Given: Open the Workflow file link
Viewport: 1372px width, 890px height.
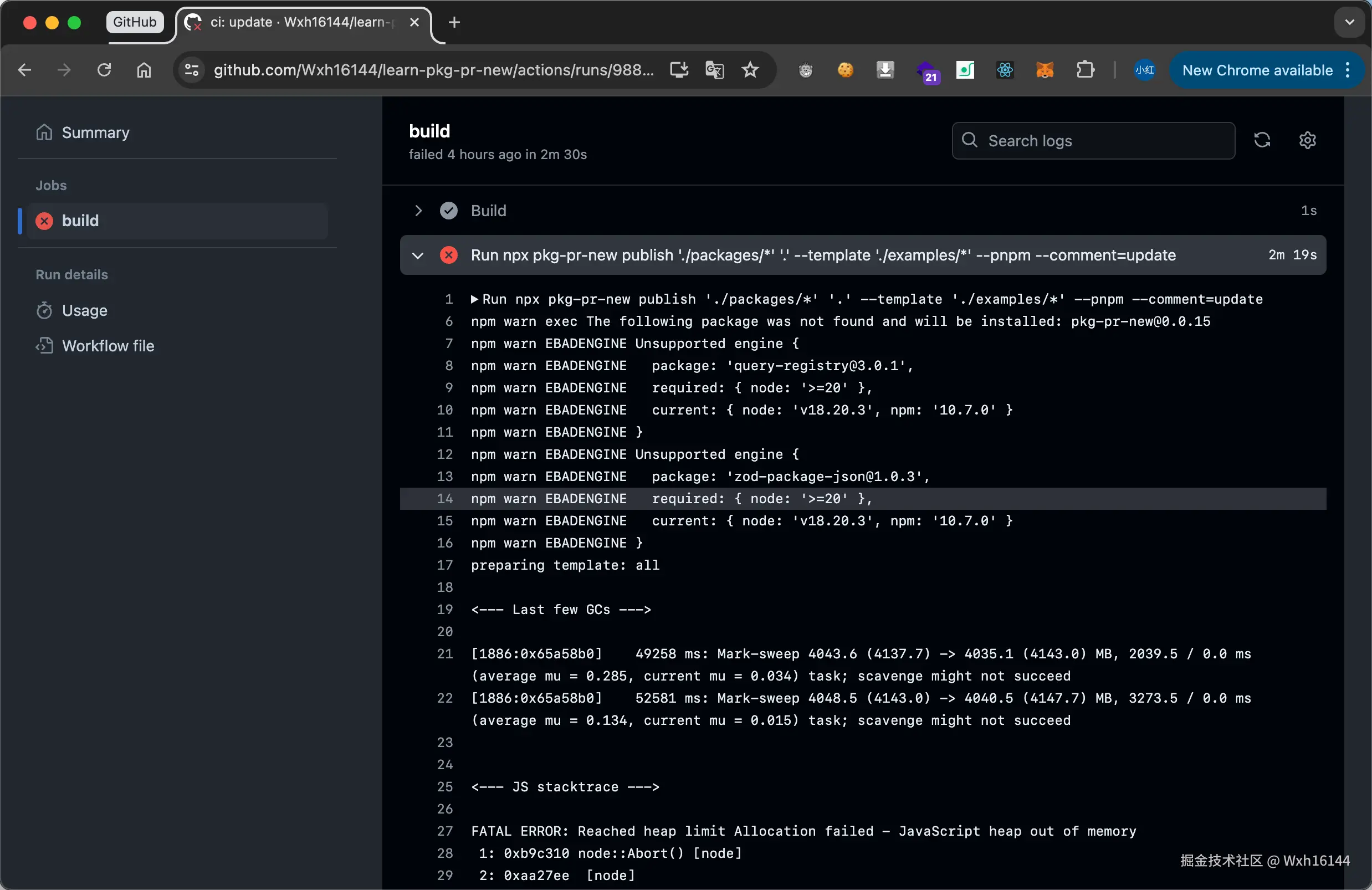Looking at the screenshot, I should tap(108, 346).
